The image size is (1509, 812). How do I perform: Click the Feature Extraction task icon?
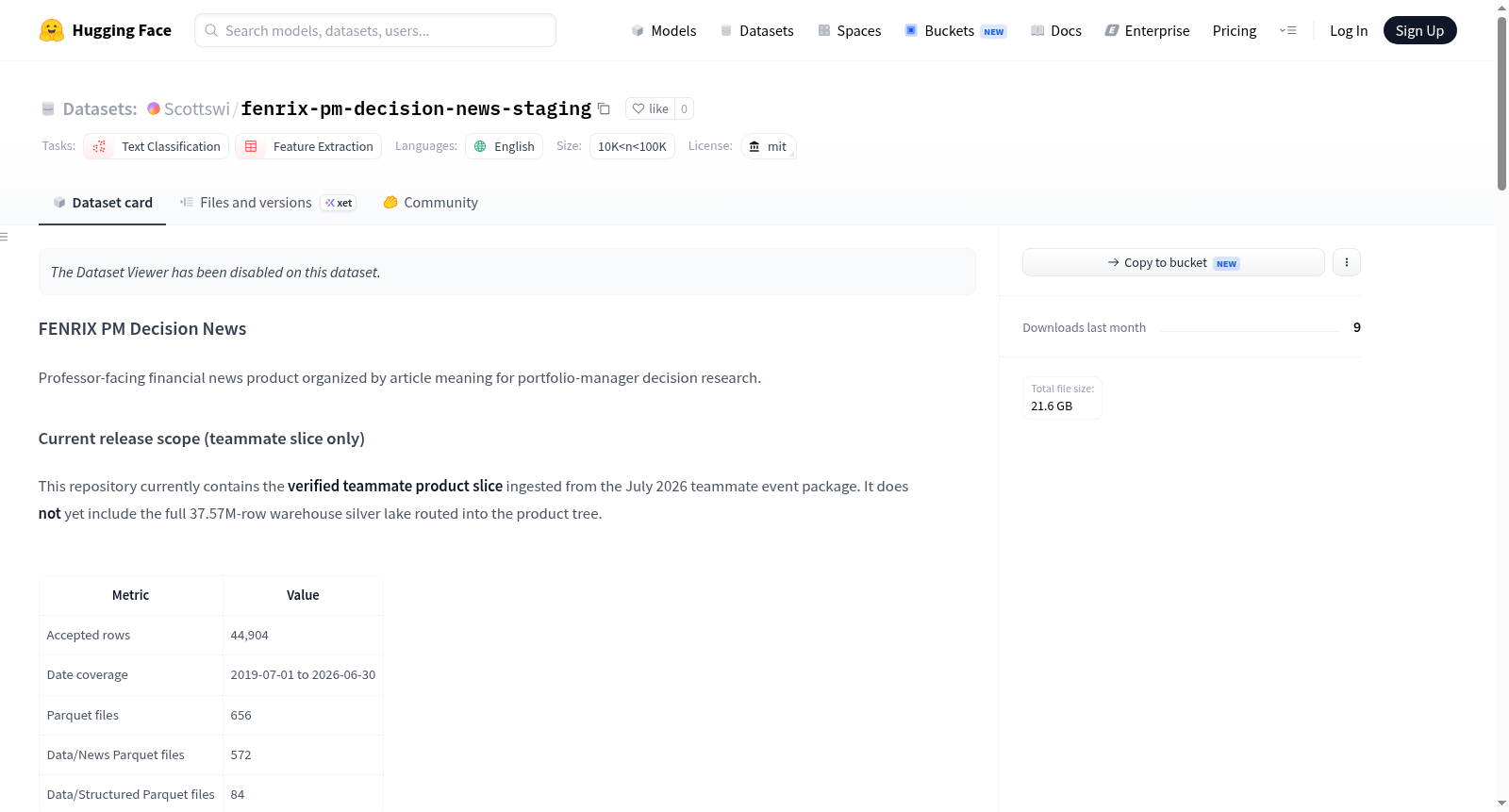click(251, 146)
